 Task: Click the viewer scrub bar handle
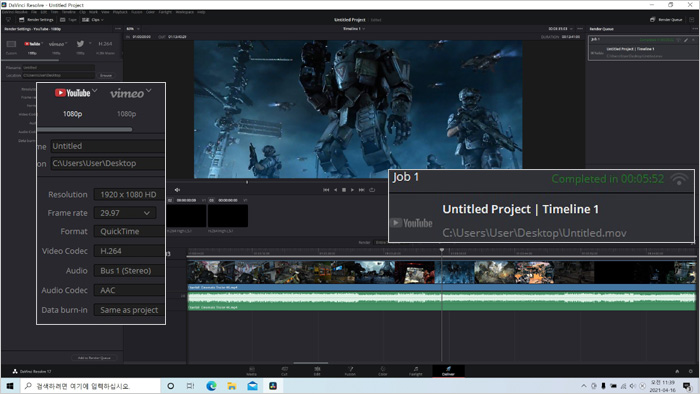247,182
